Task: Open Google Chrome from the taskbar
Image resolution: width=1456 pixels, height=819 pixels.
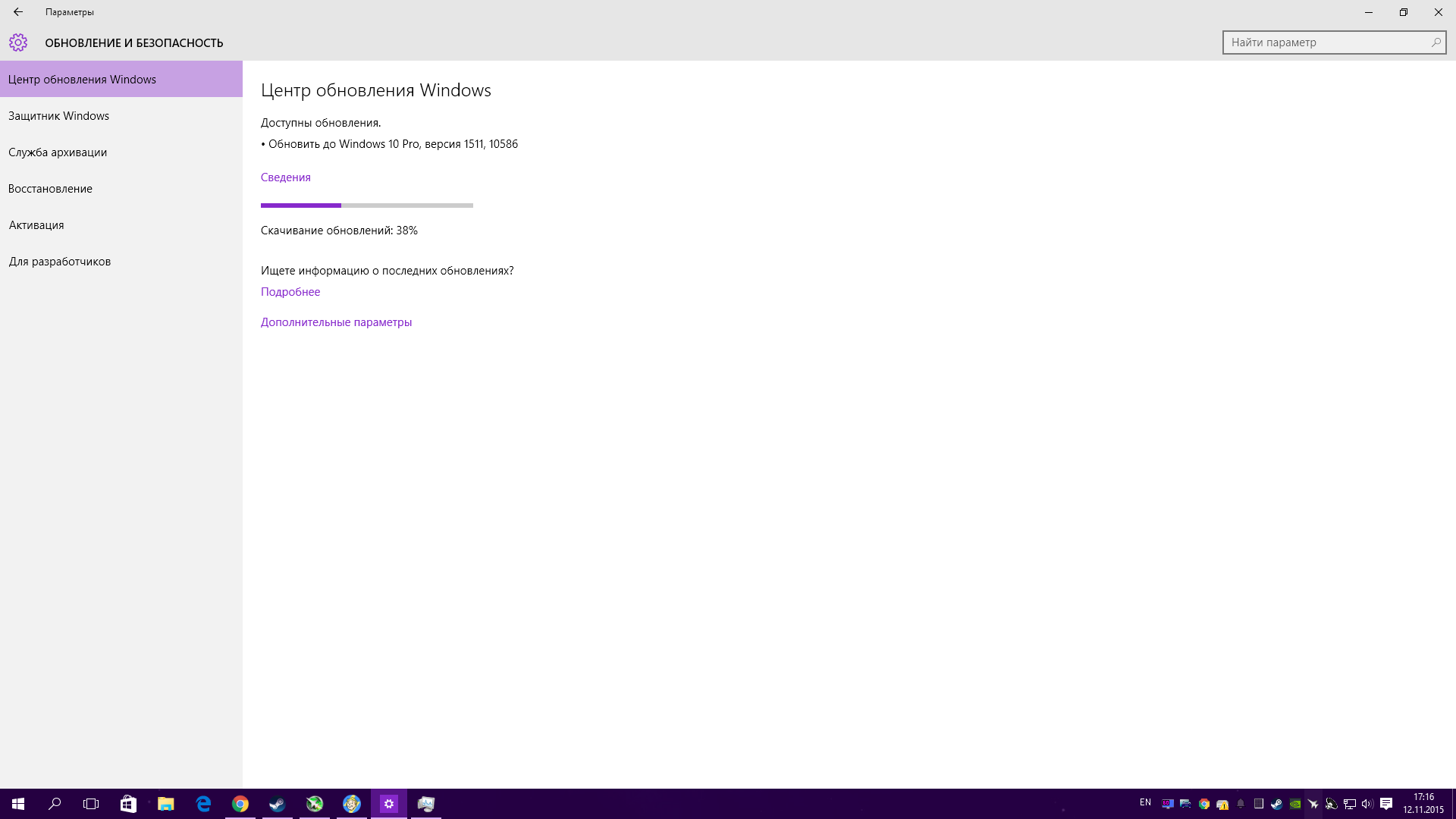Action: tap(240, 804)
